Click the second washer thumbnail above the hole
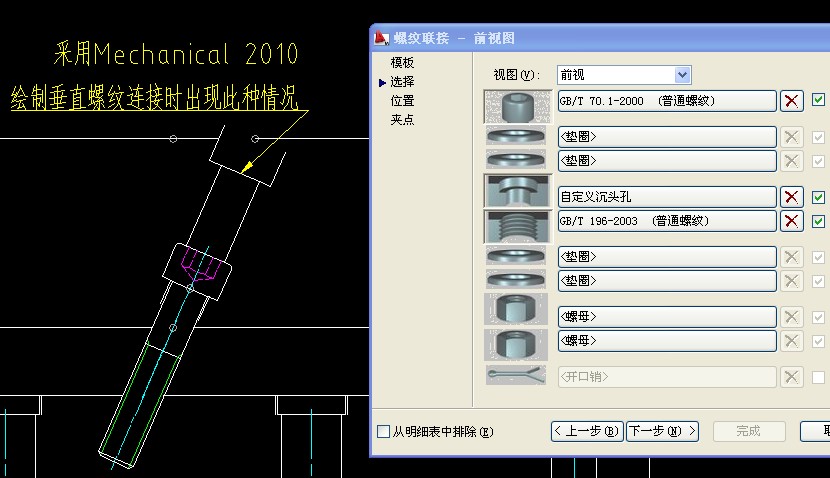The width and height of the screenshot is (830, 478). [516, 160]
